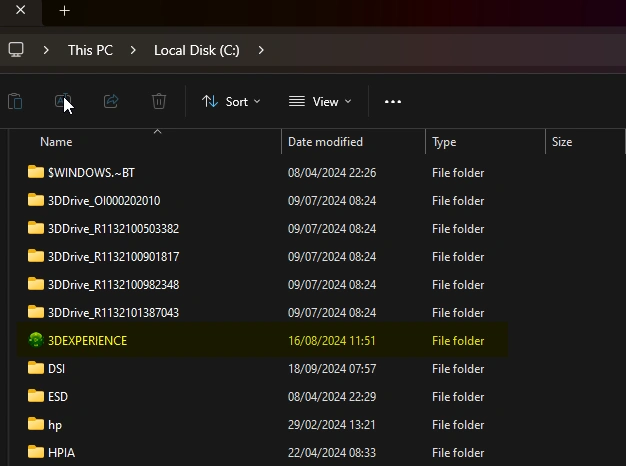Click Local Disk (C:) breadcrumb segment
The image size is (626, 466).
pos(197,49)
